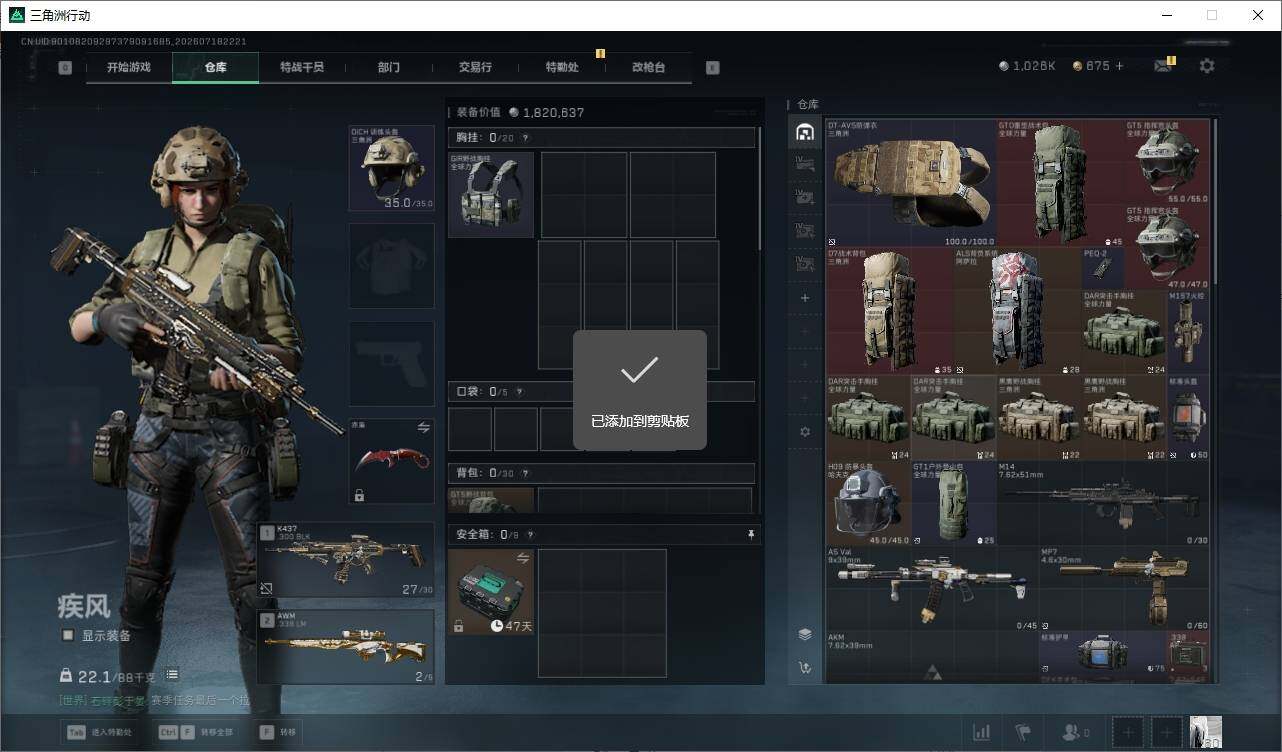Open the fourth IV extension stash page

805,265
